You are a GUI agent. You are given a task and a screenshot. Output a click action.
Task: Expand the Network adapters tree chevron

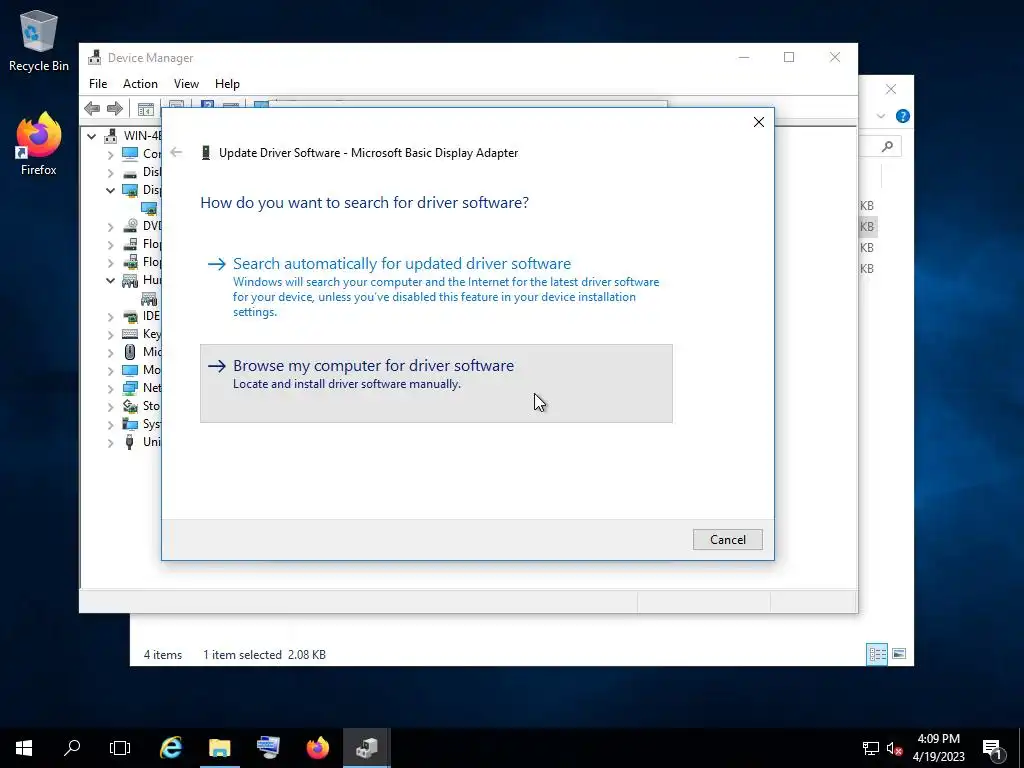pos(110,389)
